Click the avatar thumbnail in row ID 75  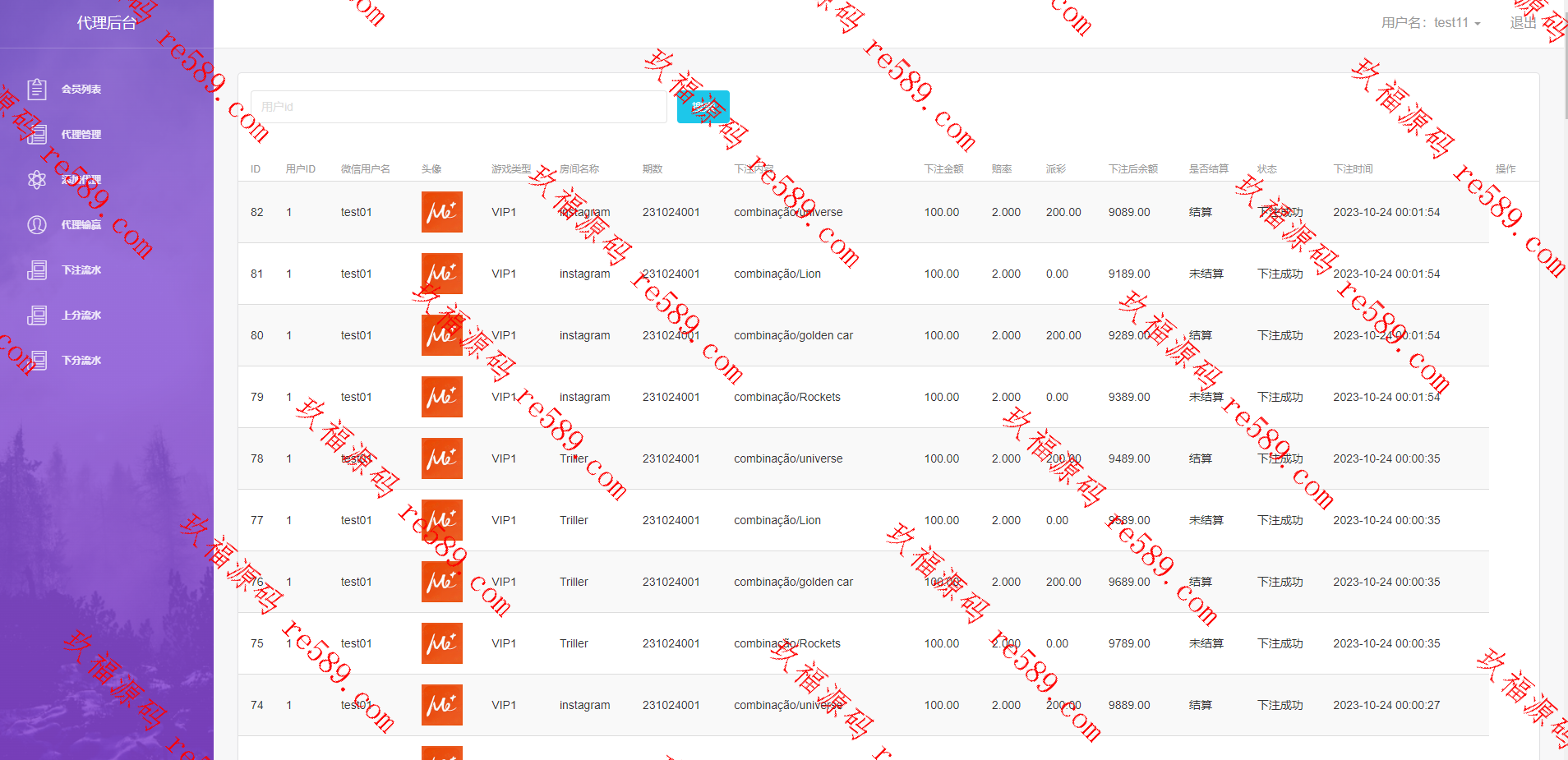[442, 643]
